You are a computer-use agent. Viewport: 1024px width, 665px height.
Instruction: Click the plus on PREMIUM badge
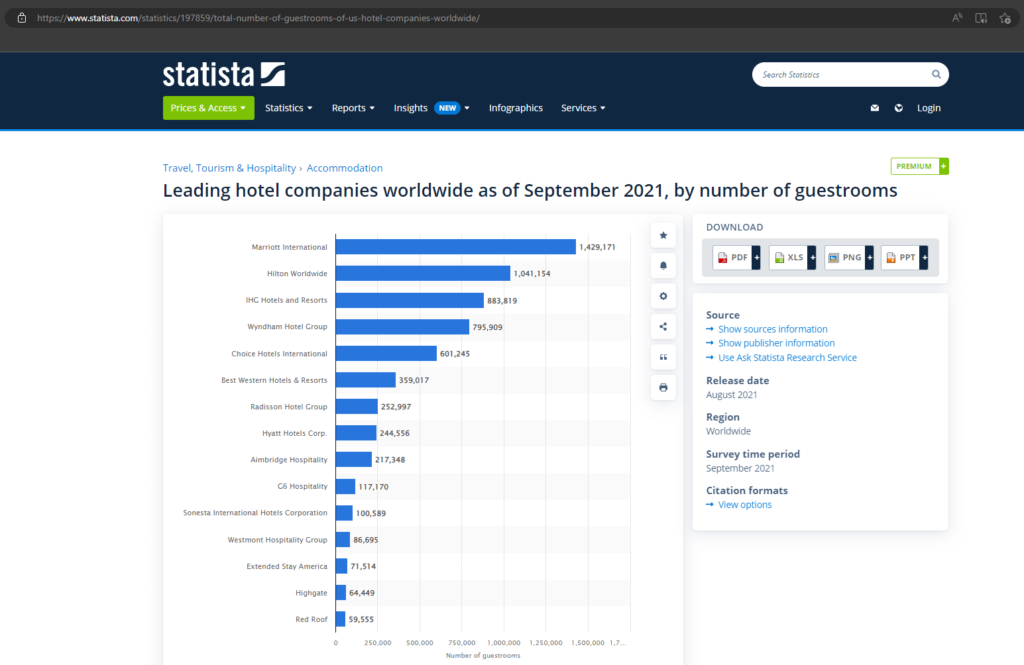click(943, 166)
